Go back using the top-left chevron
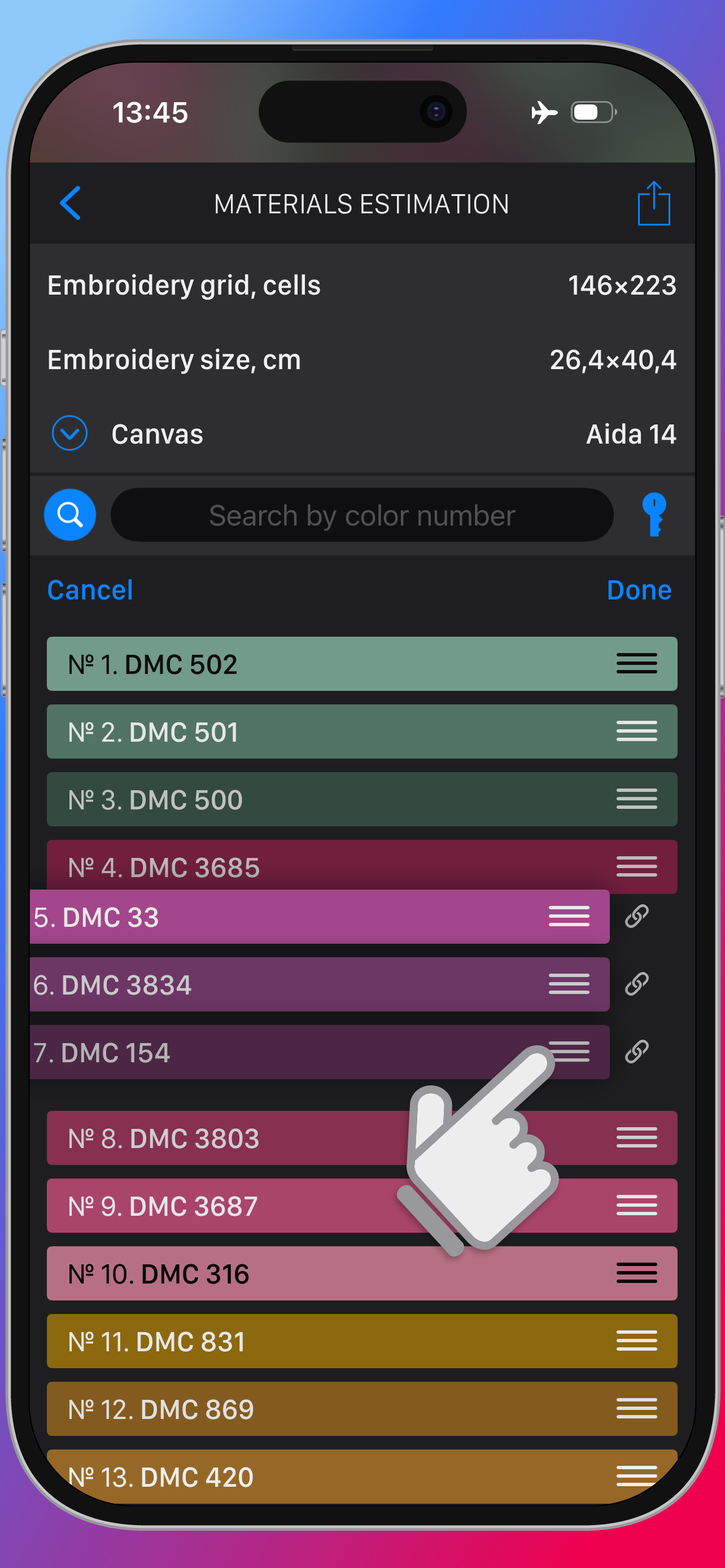This screenshot has width=725, height=1568. coord(70,203)
